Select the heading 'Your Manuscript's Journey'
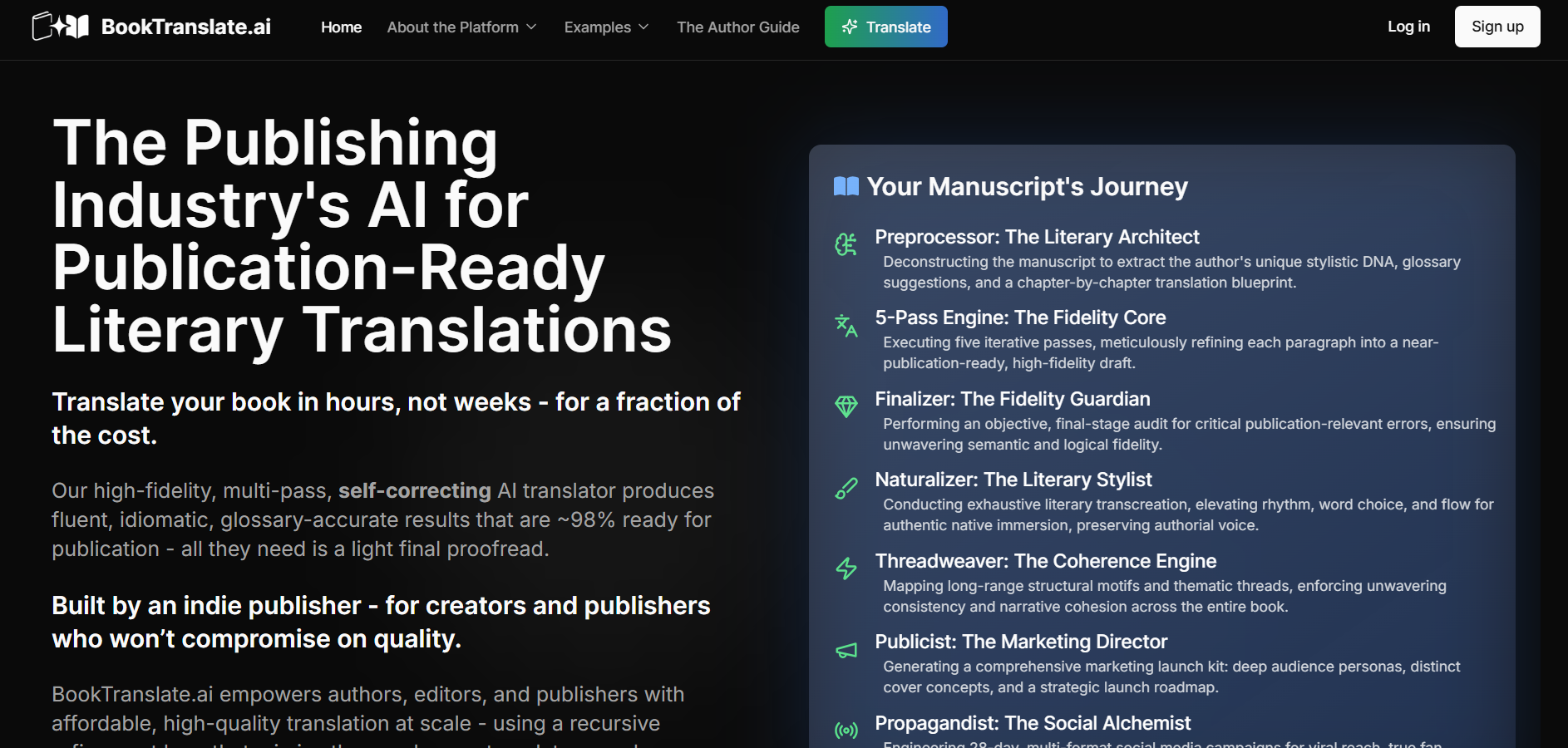 click(x=1028, y=186)
